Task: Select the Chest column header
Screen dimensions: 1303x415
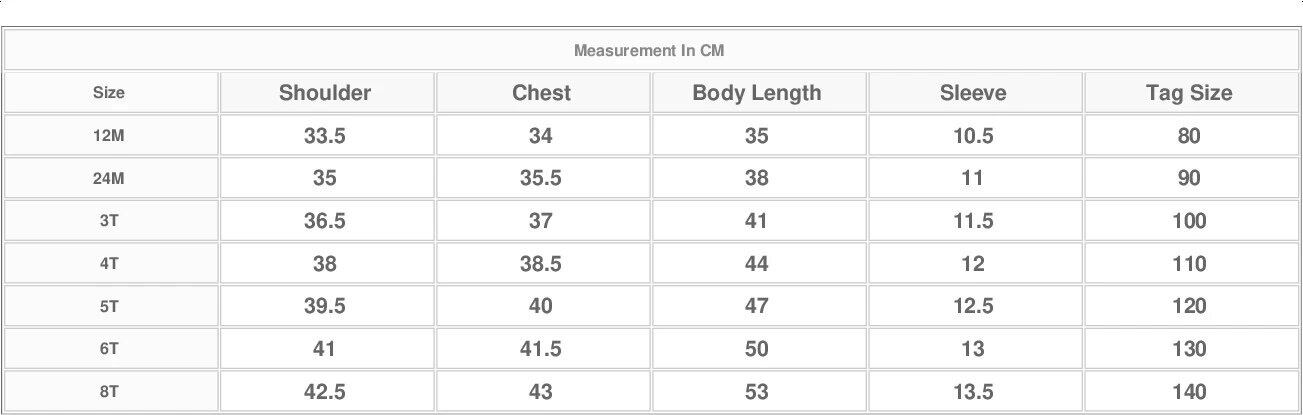Action: [x=541, y=93]
